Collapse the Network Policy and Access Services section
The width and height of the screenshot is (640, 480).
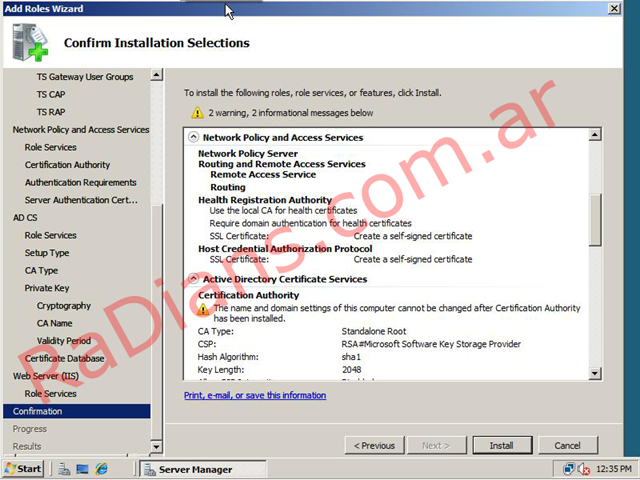point(192,137)
